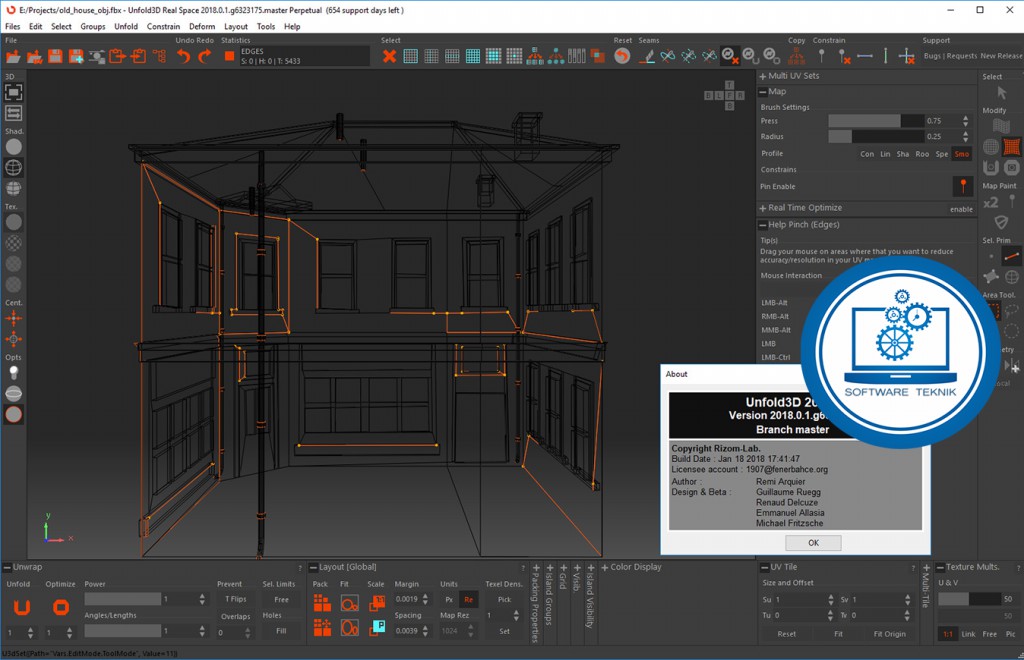This screenshot has width=1024, height=660.
Task: Click the load-with-UVs folder icon
Action: [x=34, y=57]
